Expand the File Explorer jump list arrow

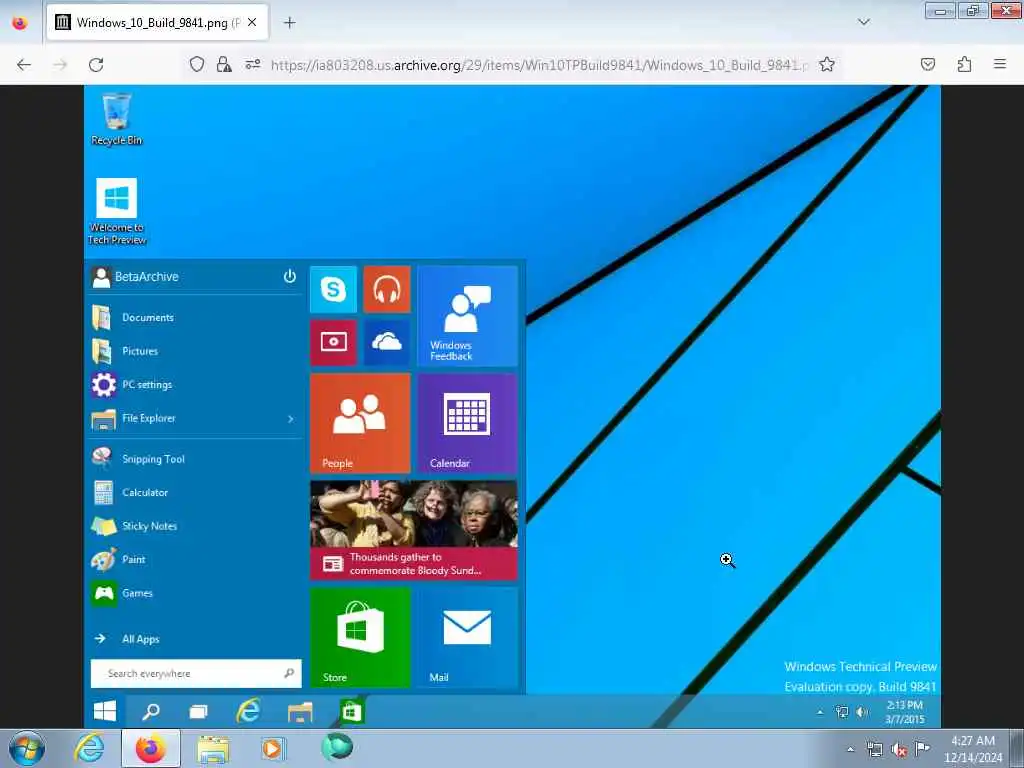[x=291, y=419]
